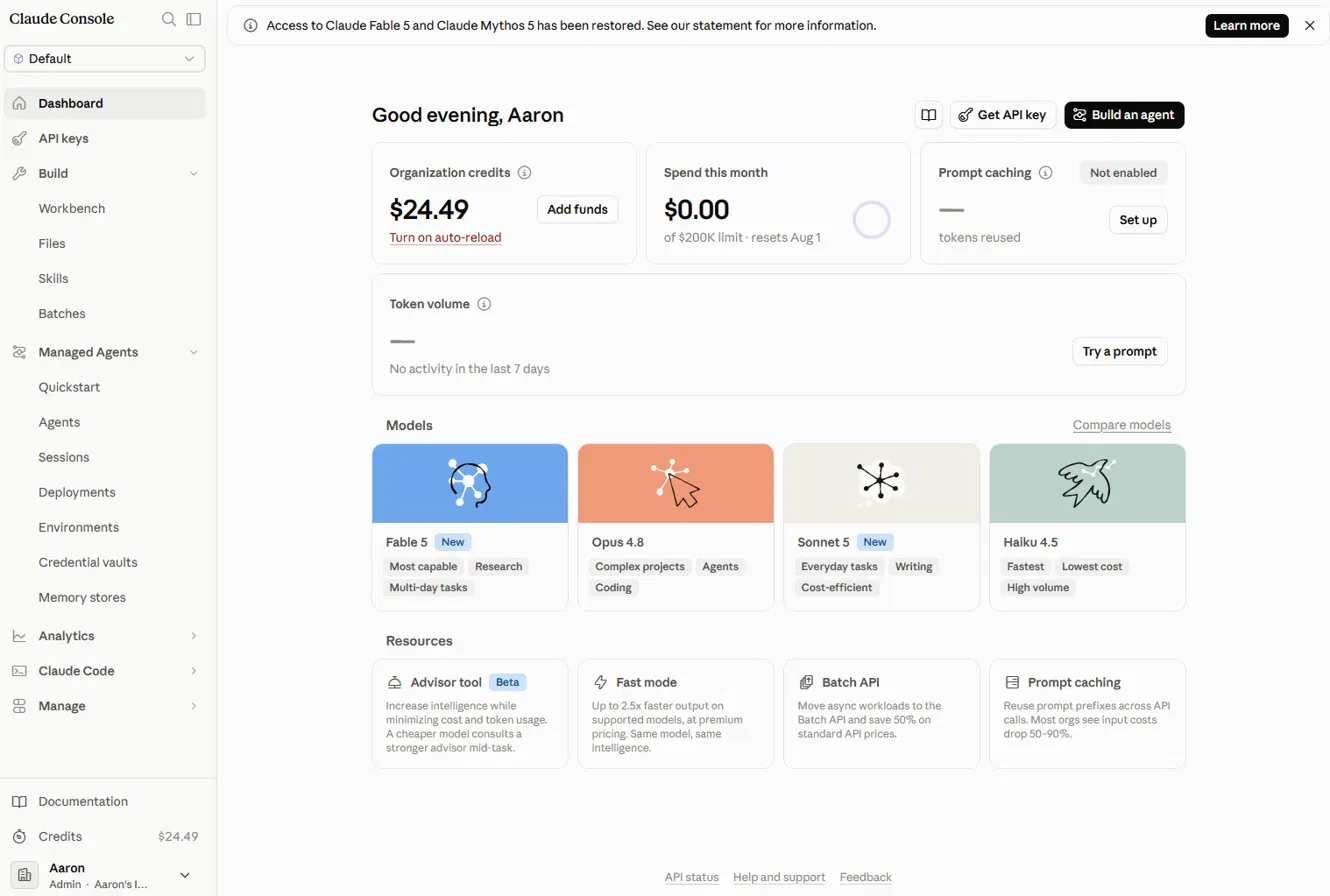Open the Help and support footer link

(779, 877)
